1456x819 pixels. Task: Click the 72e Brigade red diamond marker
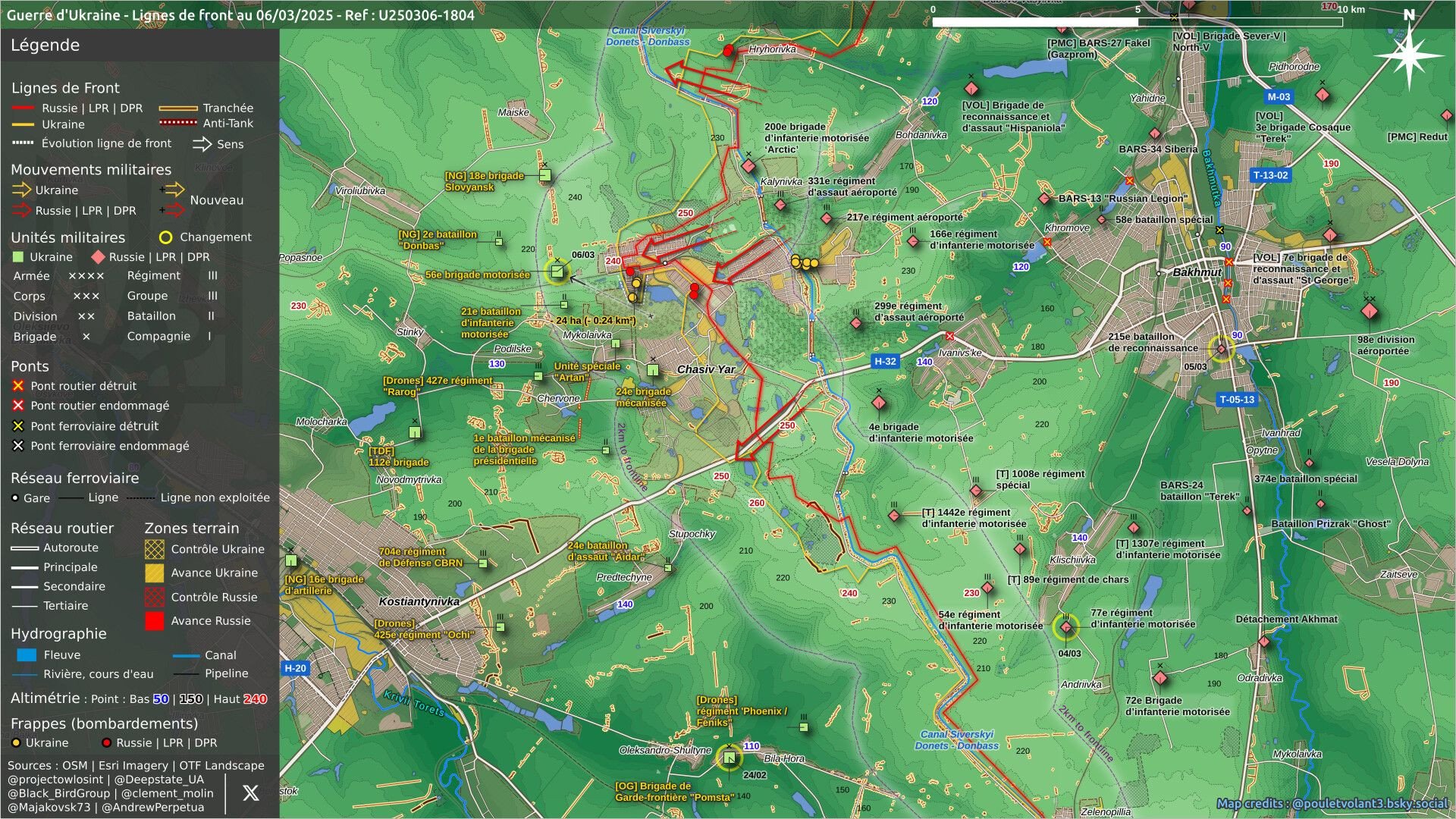[x=1160, y=677]
